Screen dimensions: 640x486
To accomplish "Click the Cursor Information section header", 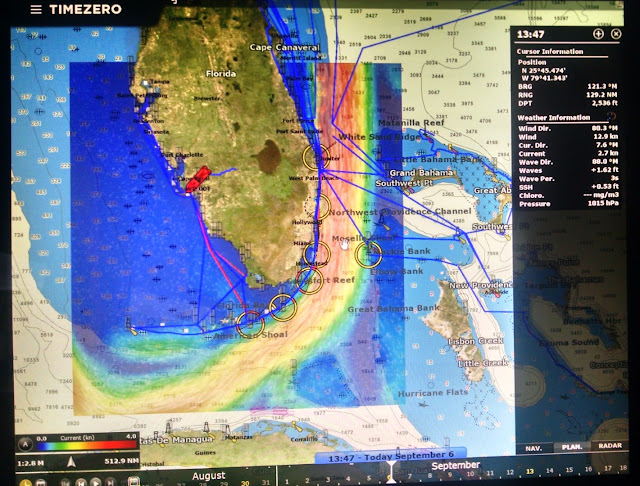I will [549, 51].
